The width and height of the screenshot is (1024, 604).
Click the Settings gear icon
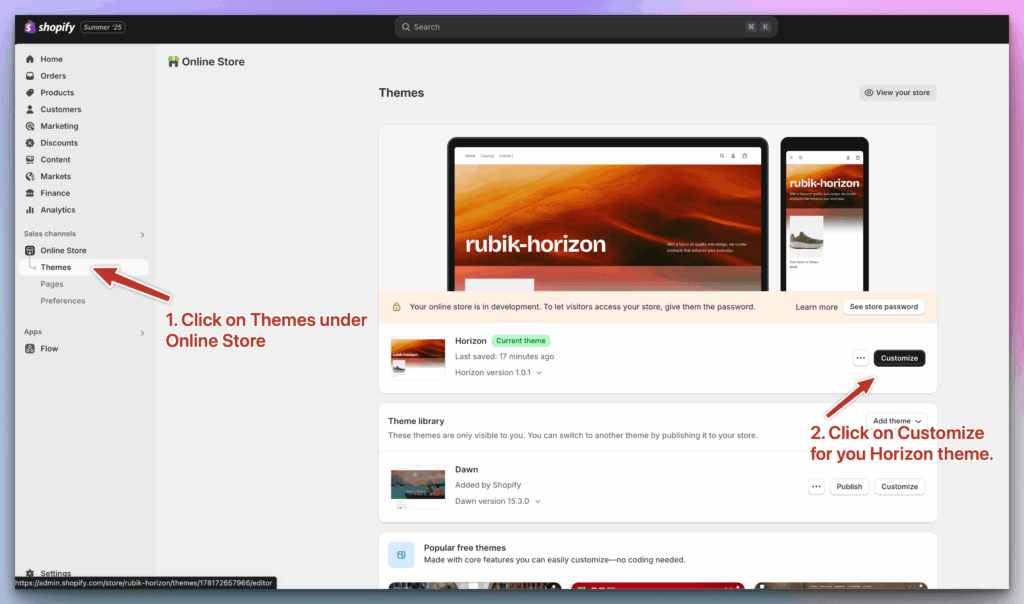30,573
